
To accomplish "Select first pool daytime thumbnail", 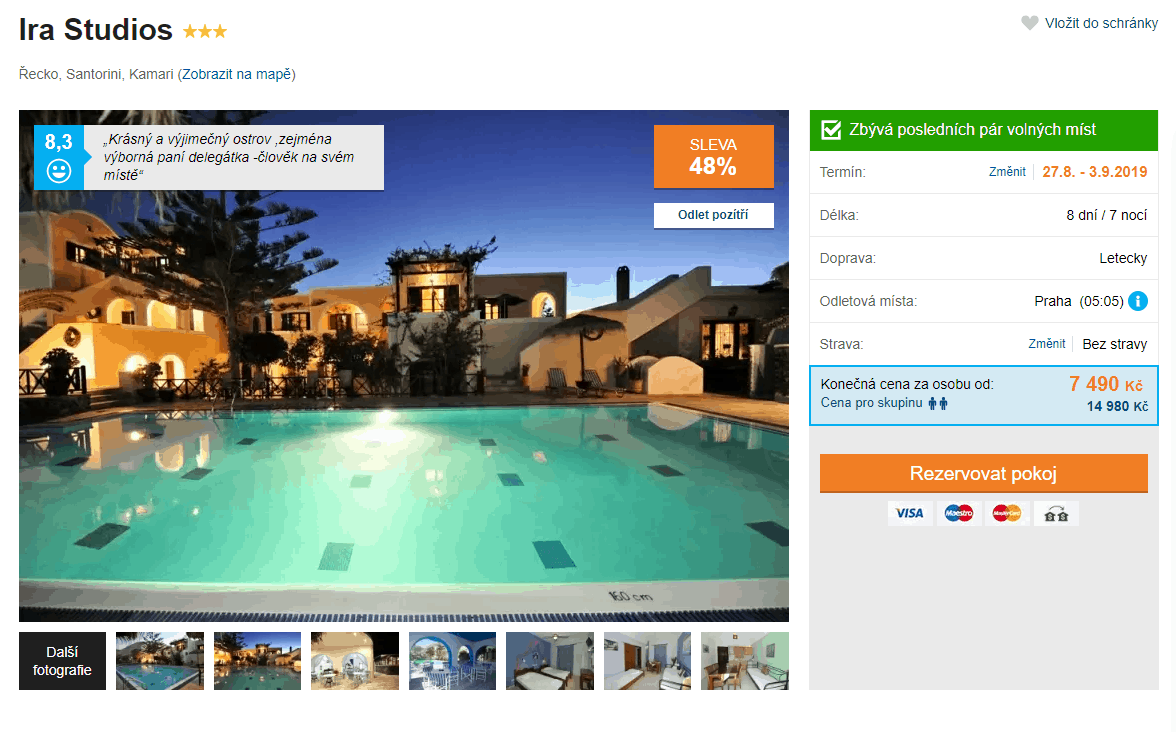I will point(160,661).
